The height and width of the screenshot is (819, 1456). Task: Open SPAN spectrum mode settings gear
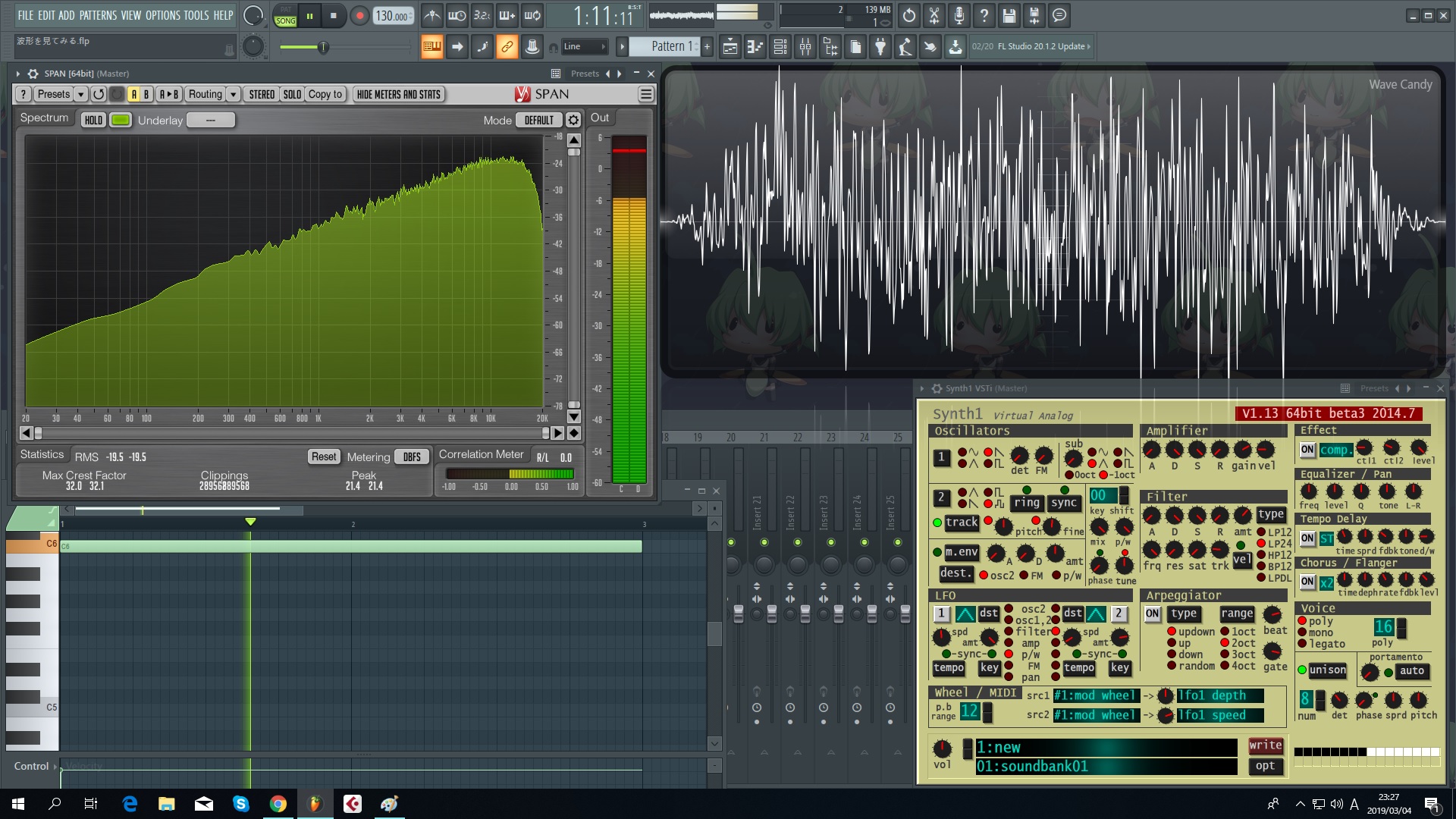point(574,120)
